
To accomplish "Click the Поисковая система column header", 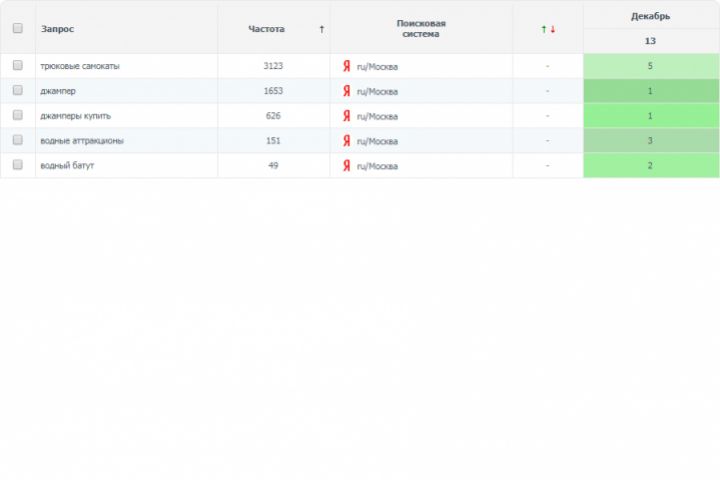I will coord(421,28).
